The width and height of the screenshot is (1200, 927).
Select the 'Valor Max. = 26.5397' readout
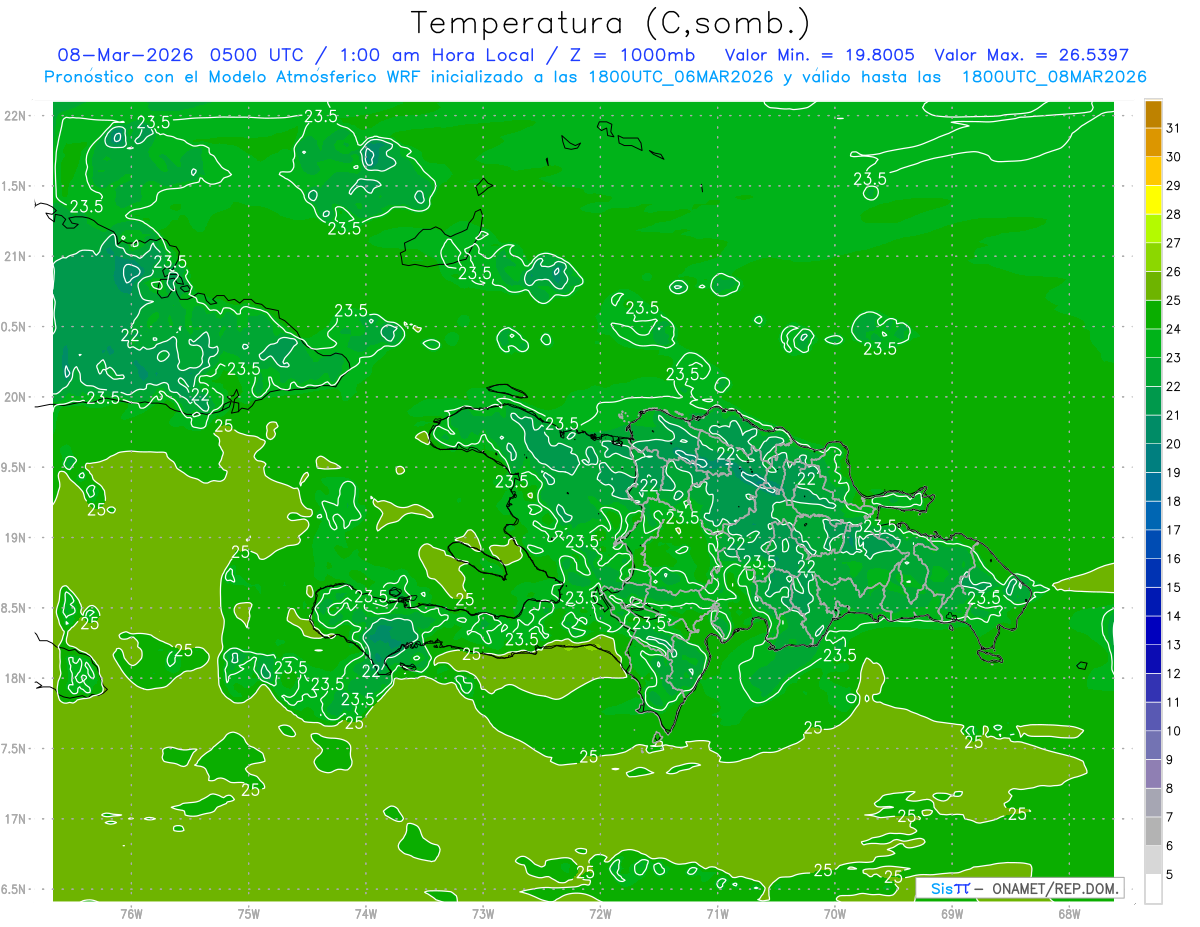click(x=1031, y=55)
